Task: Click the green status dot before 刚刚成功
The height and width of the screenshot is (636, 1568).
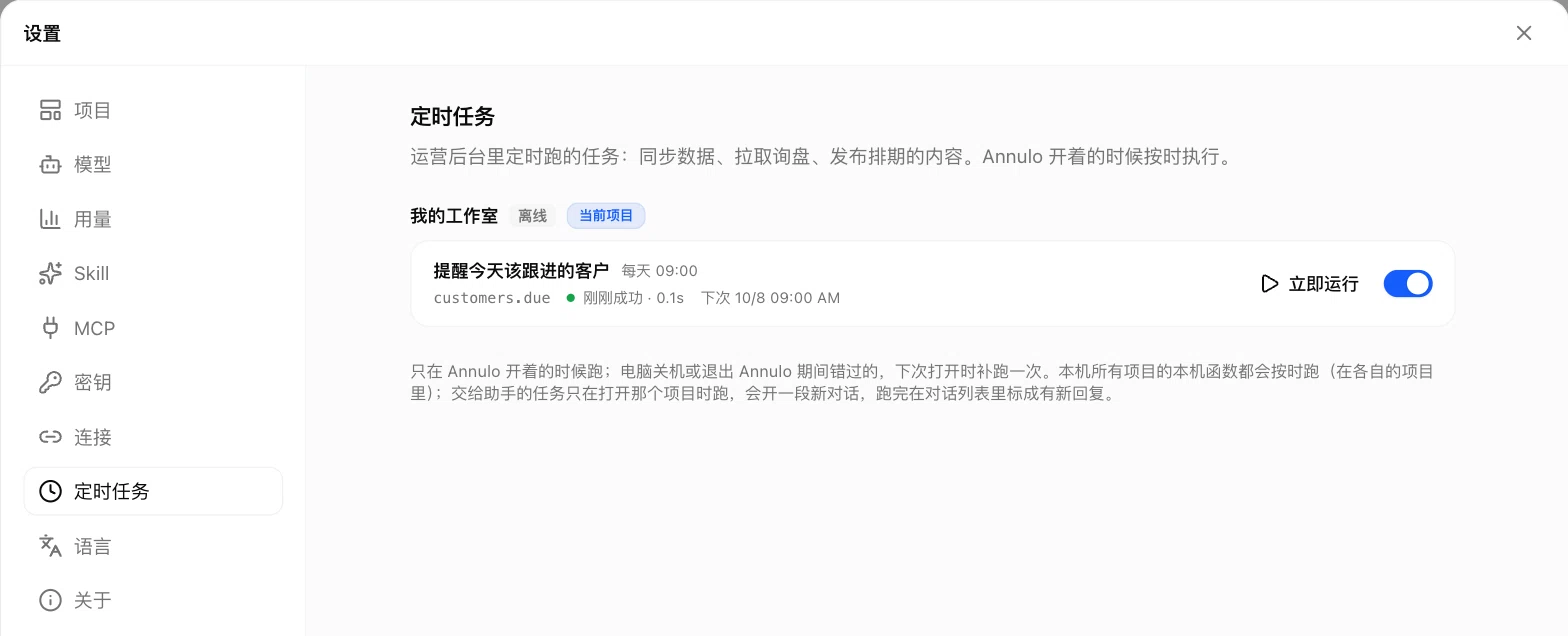Action: tap(571, 298)
